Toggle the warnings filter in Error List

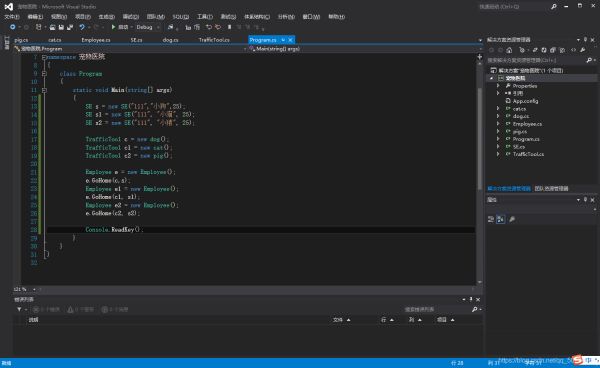tap(81, 309)
